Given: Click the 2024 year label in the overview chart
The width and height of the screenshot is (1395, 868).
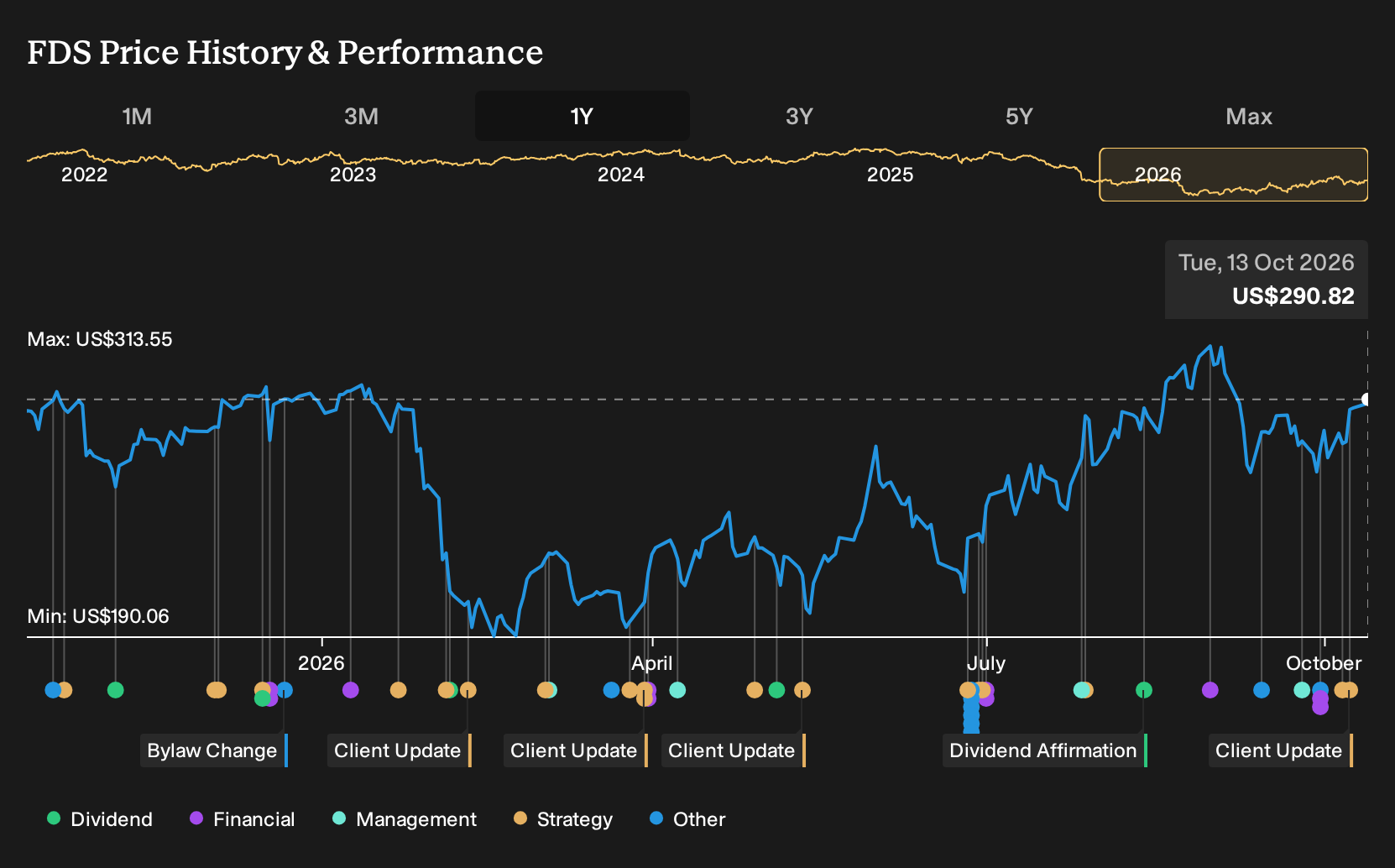Looking at the screenshot, I should 621,175.
